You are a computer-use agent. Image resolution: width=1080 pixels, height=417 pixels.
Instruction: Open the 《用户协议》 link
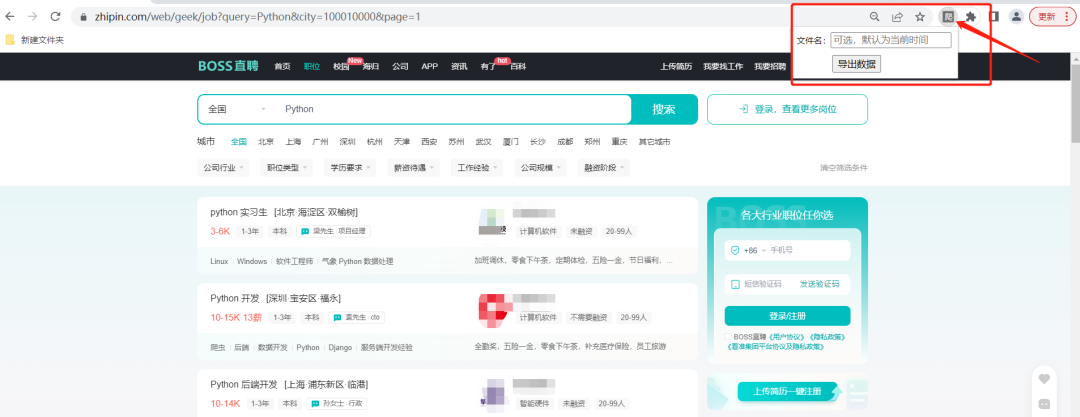point(789,337)
